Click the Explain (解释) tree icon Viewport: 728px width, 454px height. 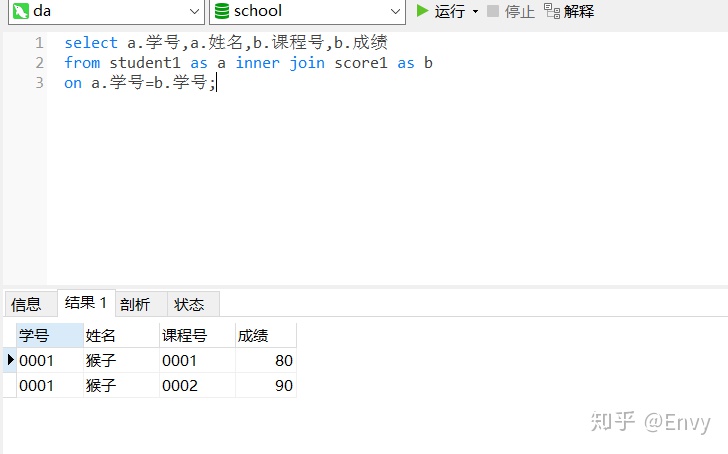coord(552,11)
